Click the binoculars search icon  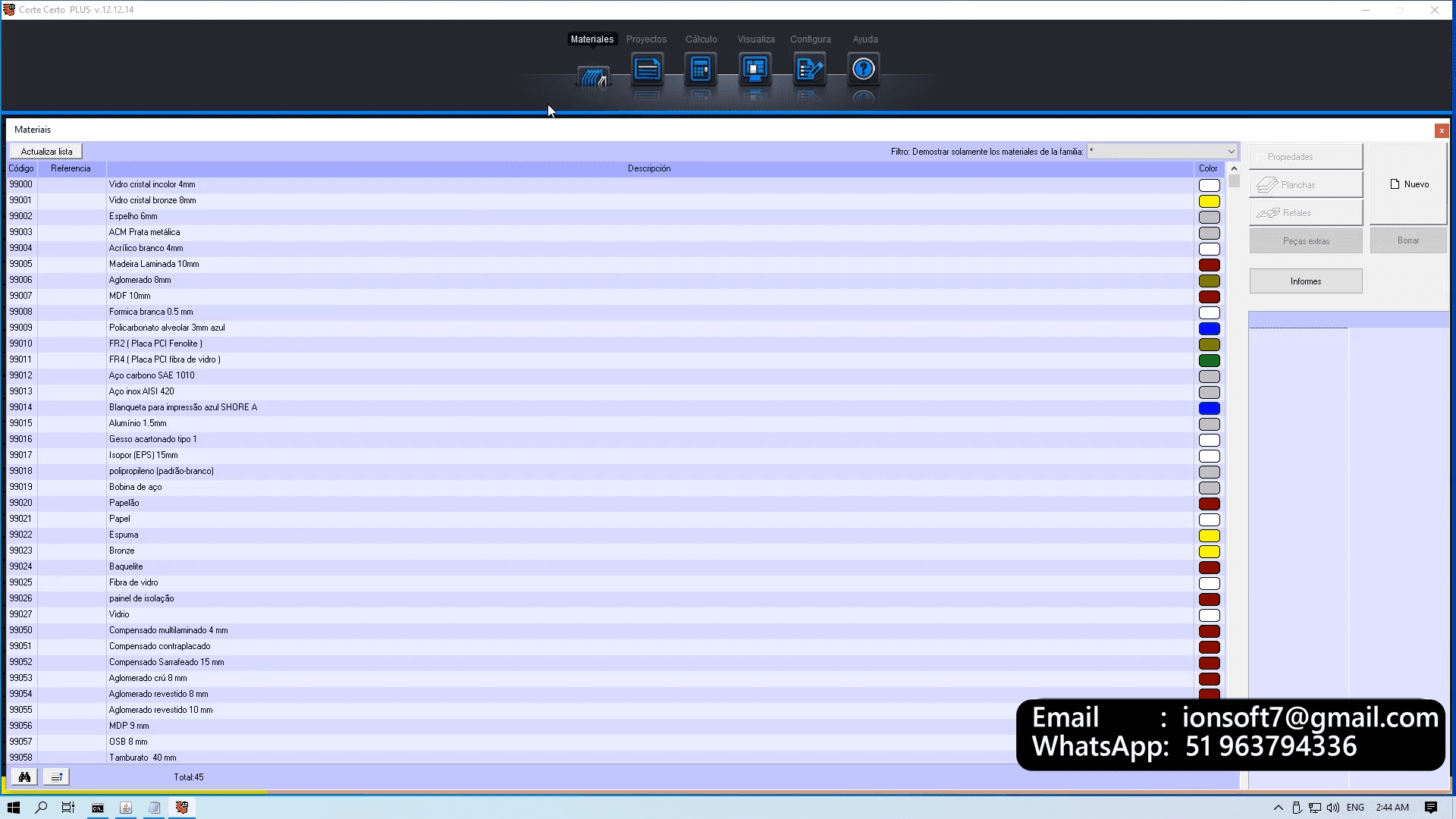[24, 777]
